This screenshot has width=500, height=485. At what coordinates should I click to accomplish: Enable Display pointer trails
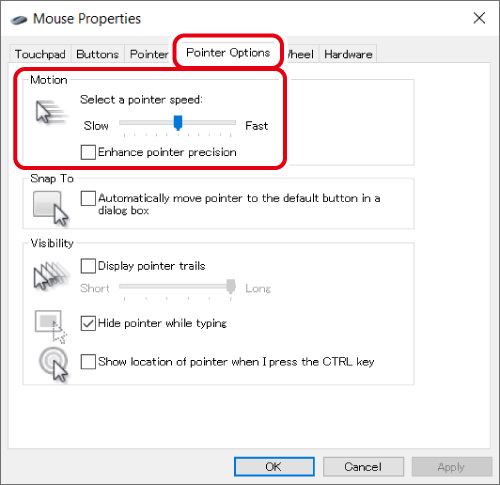88,266
